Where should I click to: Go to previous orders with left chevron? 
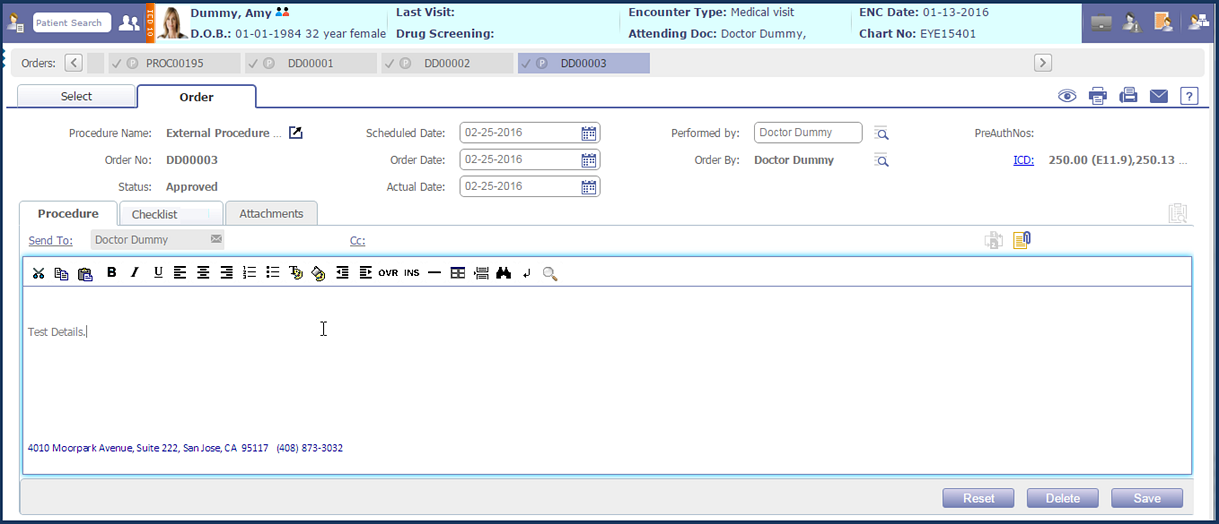coord(74,63)
